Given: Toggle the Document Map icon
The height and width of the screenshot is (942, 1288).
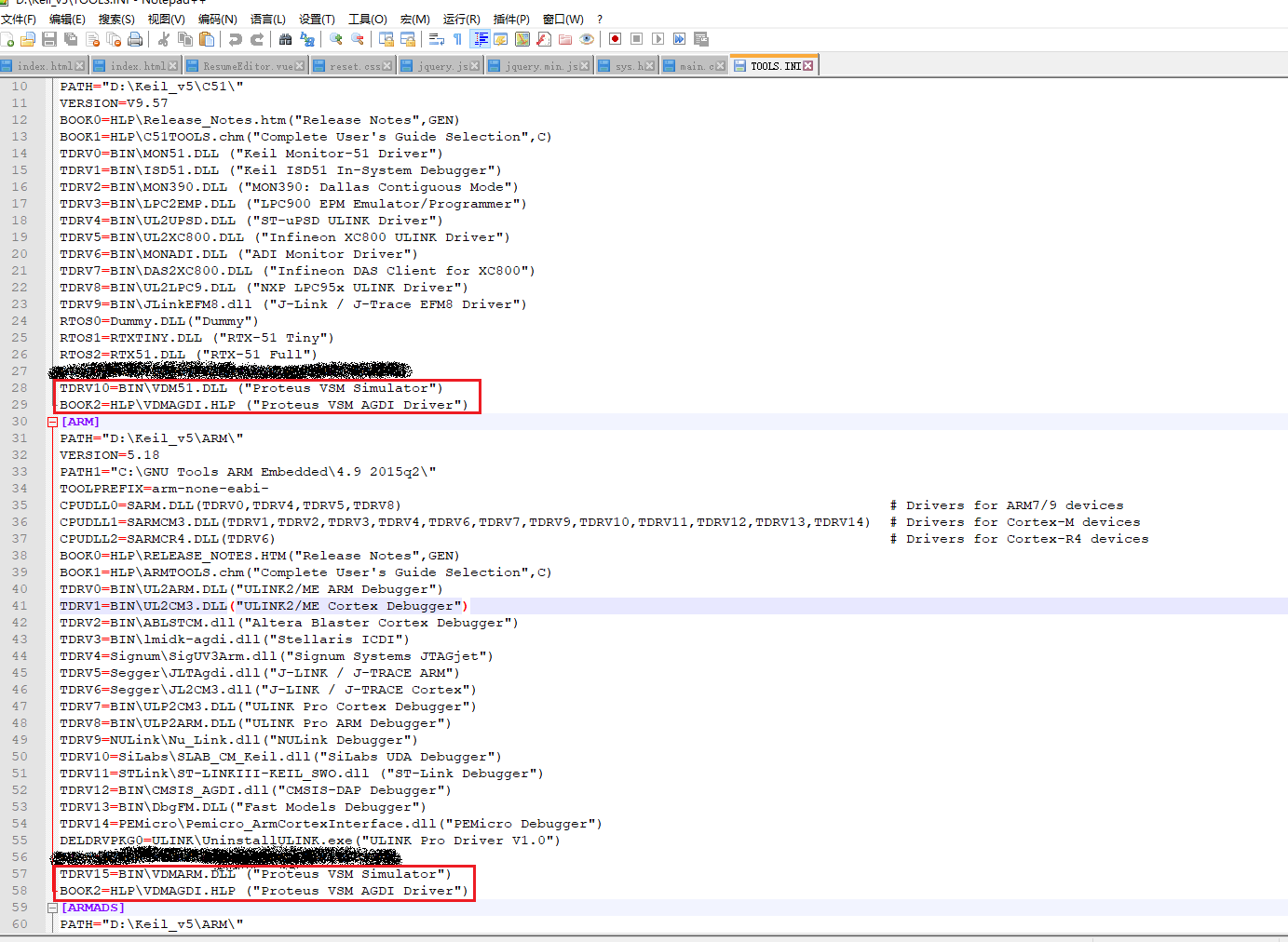Looking at the screenshot, I should coord(522,39).
